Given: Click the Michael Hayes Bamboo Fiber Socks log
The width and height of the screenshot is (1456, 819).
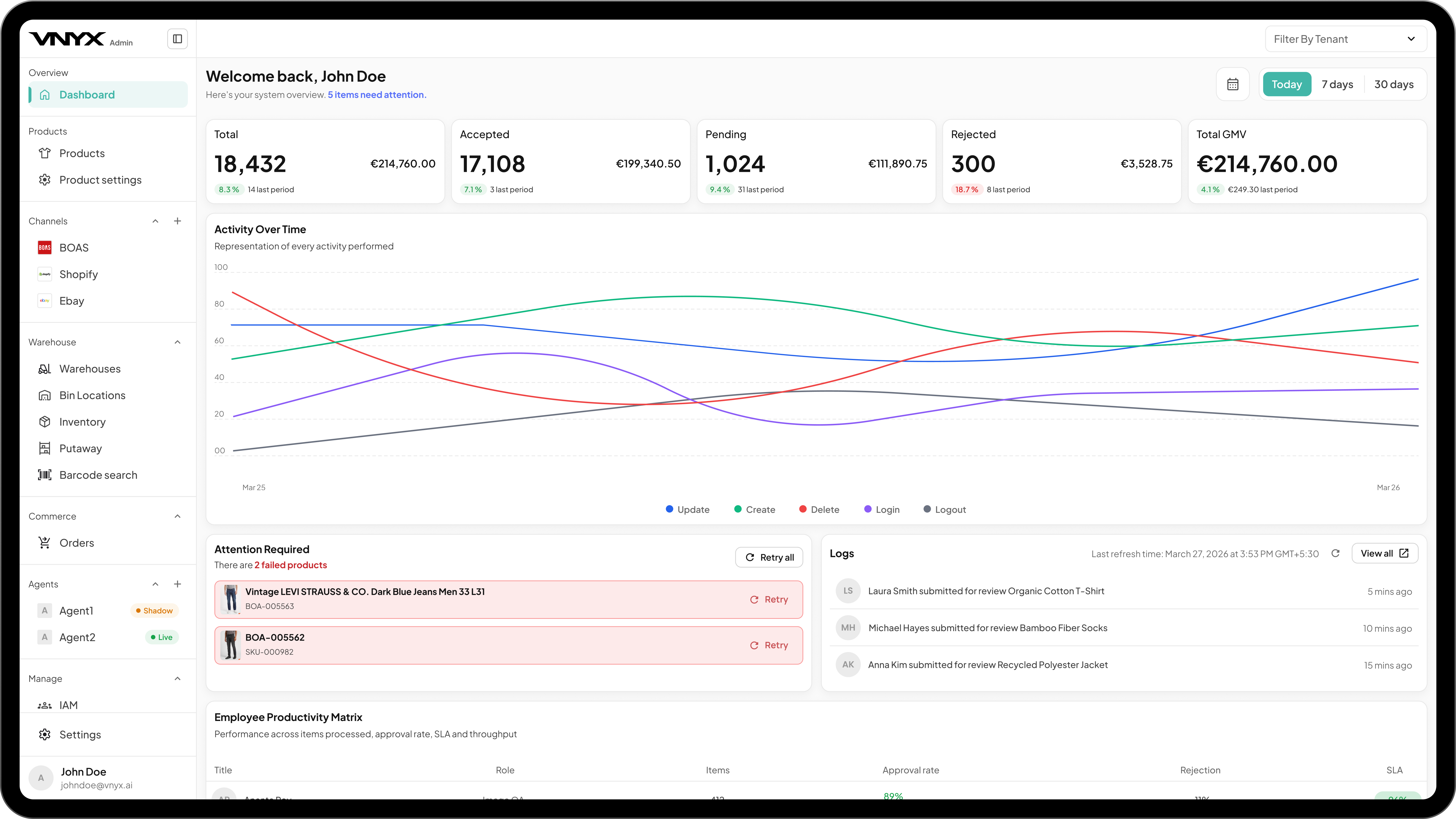Looking at the screenshot, I should pyautogui.click(x=1124, y=628).
